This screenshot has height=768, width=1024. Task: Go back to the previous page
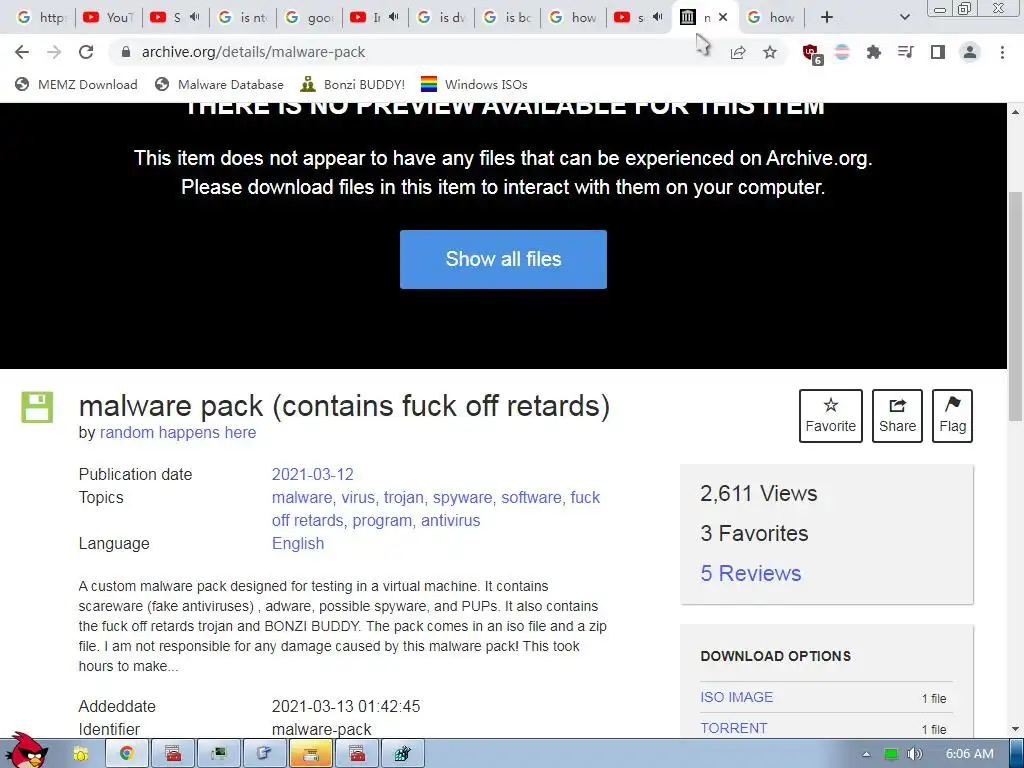[x=22, y=52]
